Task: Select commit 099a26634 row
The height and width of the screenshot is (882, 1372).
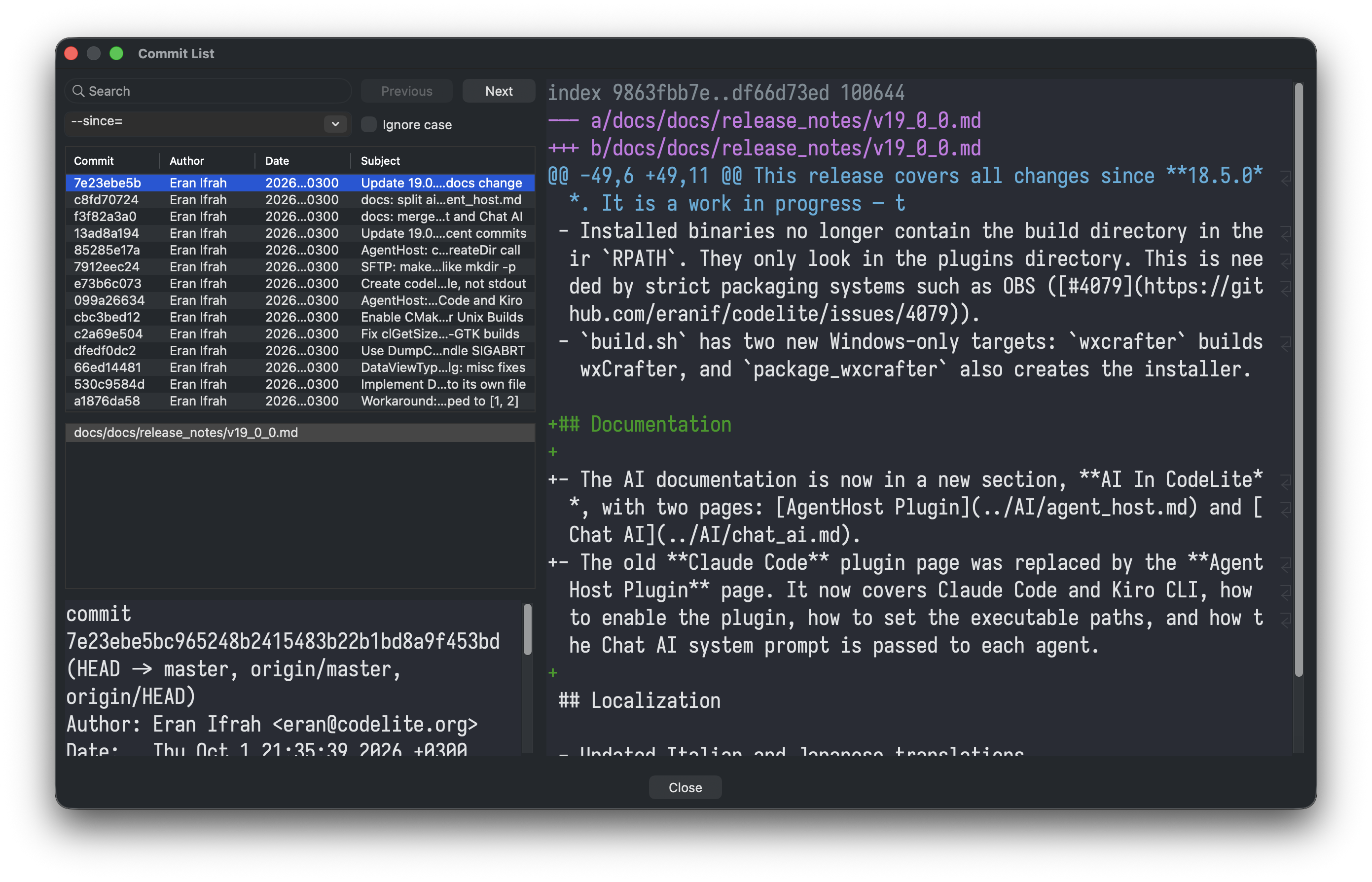Action: point(300,300)
